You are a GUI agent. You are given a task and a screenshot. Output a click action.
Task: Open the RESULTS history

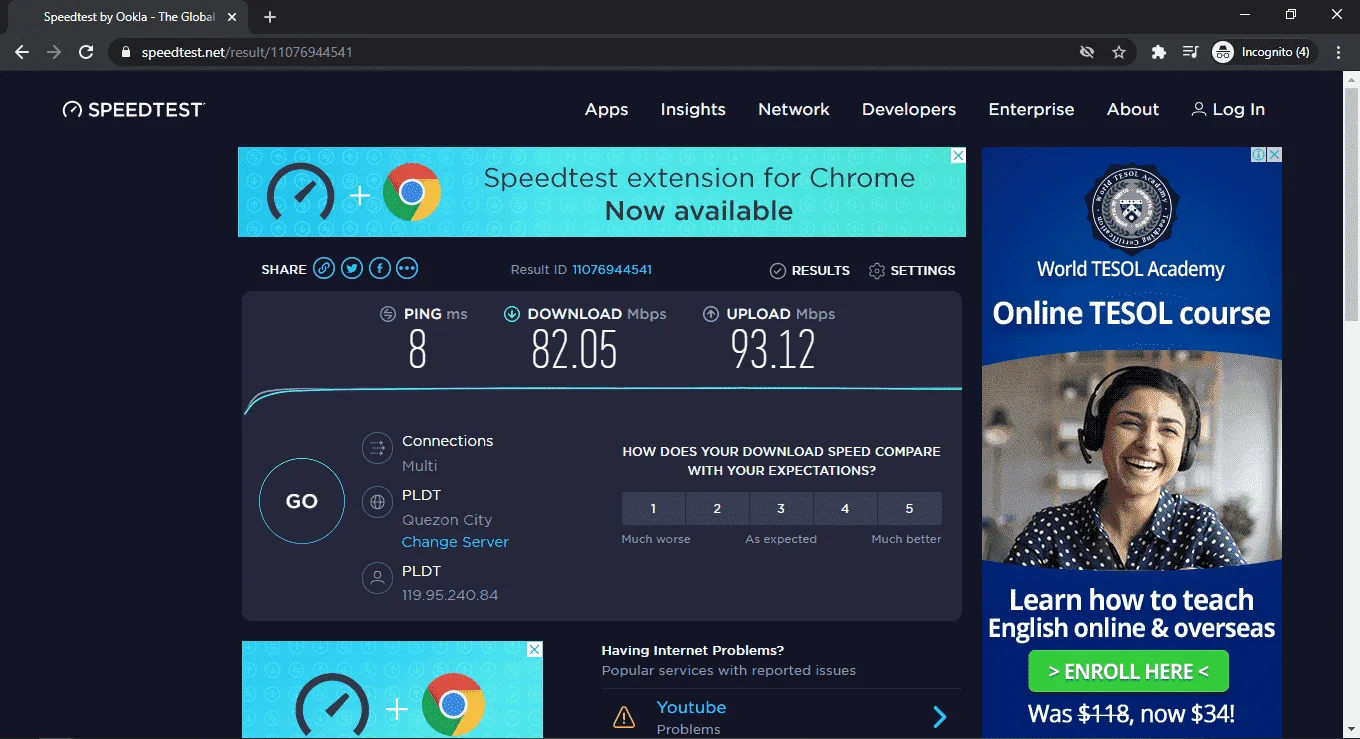point(809,270)
